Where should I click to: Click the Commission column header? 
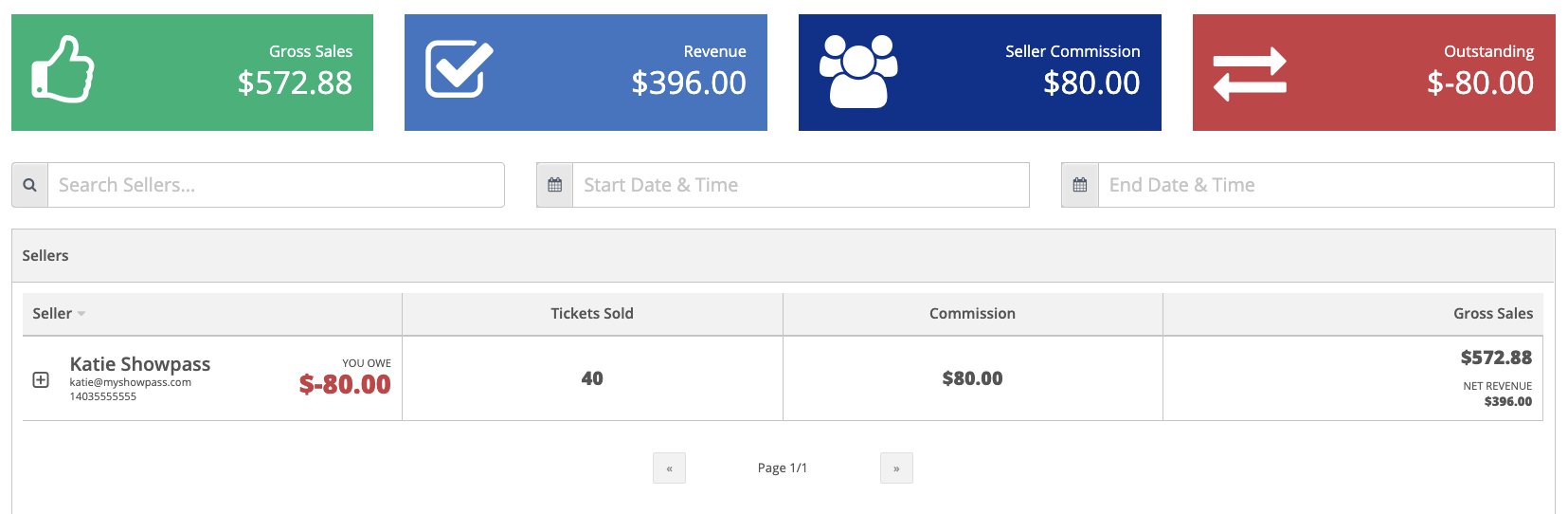[972, 314]
